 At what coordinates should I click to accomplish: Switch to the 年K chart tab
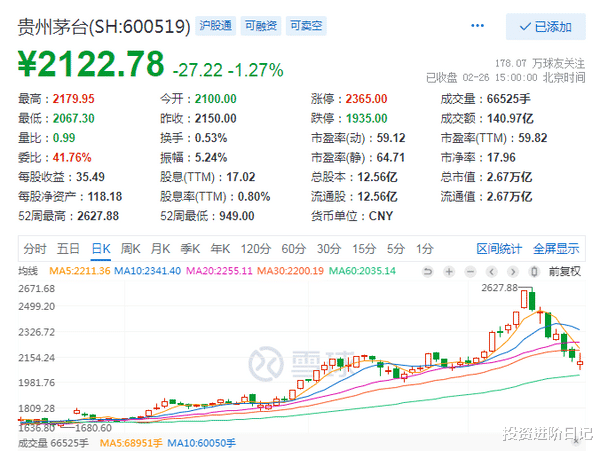(220, 249)
